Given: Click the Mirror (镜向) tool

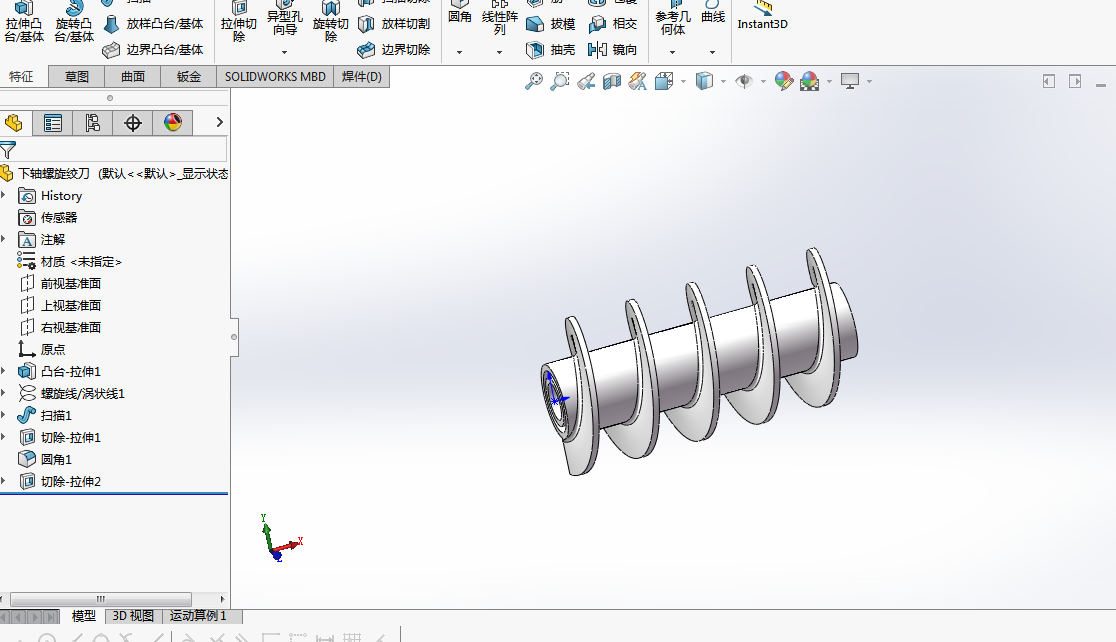Looking at the screenshot, I should 613,50.
